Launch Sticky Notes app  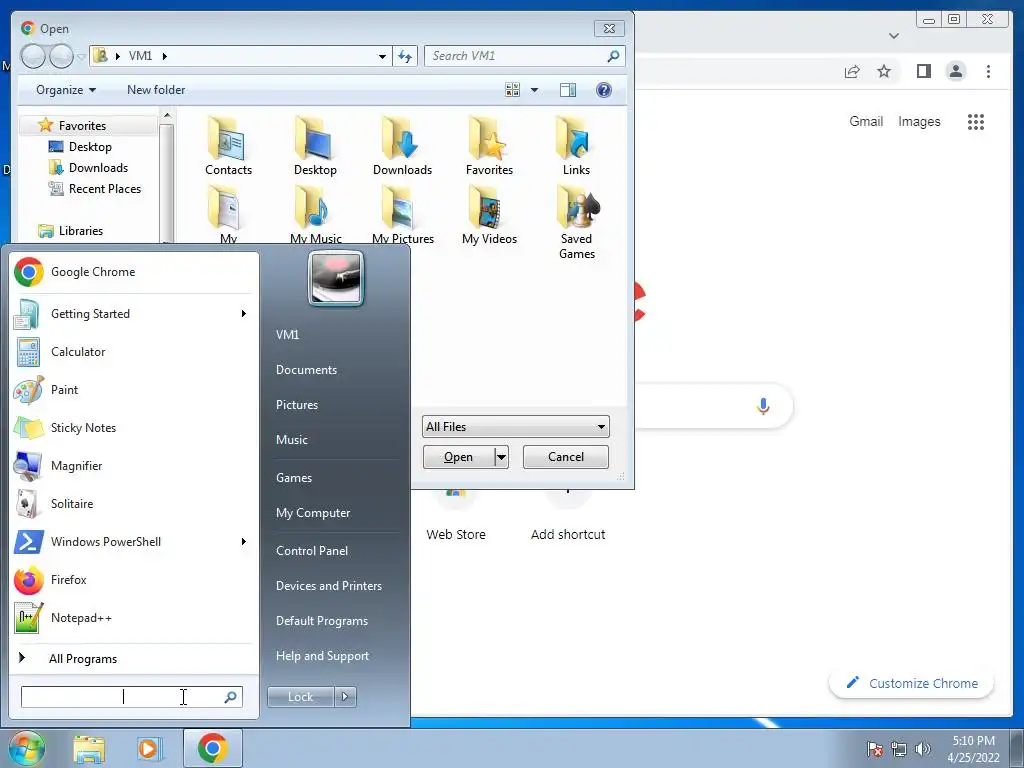tap(133, 428)
